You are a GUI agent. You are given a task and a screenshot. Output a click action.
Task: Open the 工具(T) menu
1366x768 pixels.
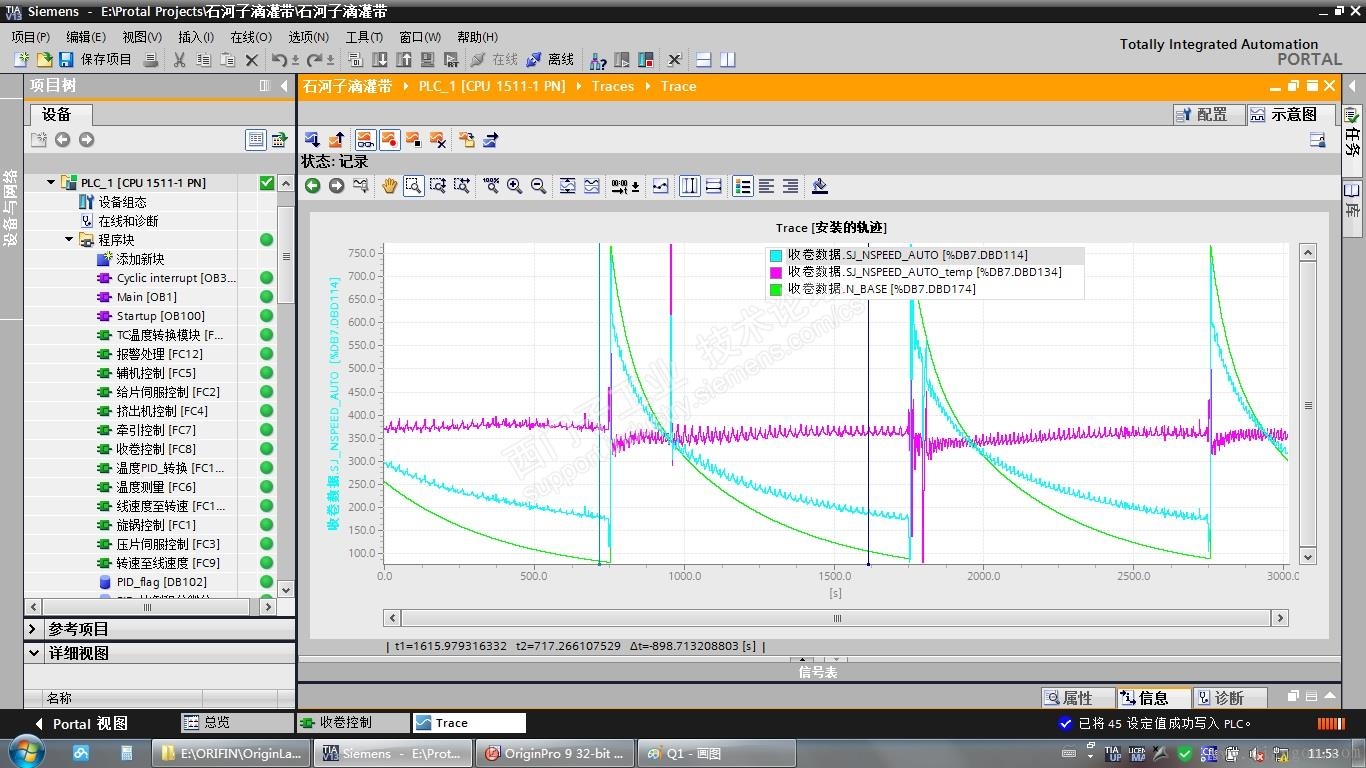pos(365,37)
